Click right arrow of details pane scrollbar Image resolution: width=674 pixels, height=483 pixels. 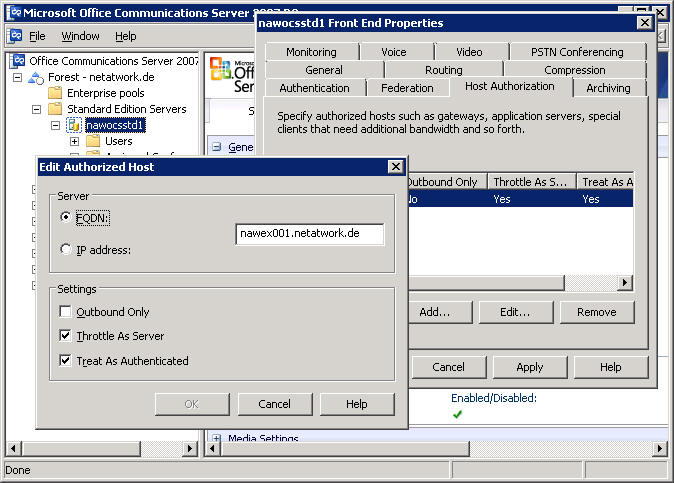point(660,449)
